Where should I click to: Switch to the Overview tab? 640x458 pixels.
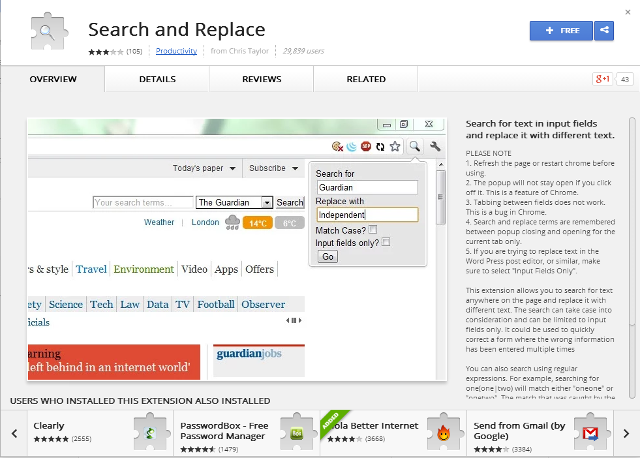coord(53,79)
